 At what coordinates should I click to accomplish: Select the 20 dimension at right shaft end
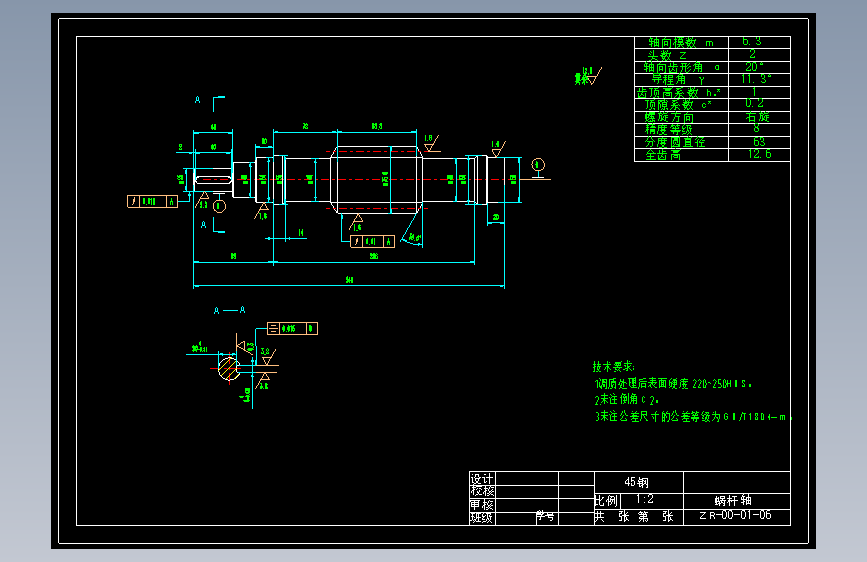pyautogui.click(x=496, y=217)
